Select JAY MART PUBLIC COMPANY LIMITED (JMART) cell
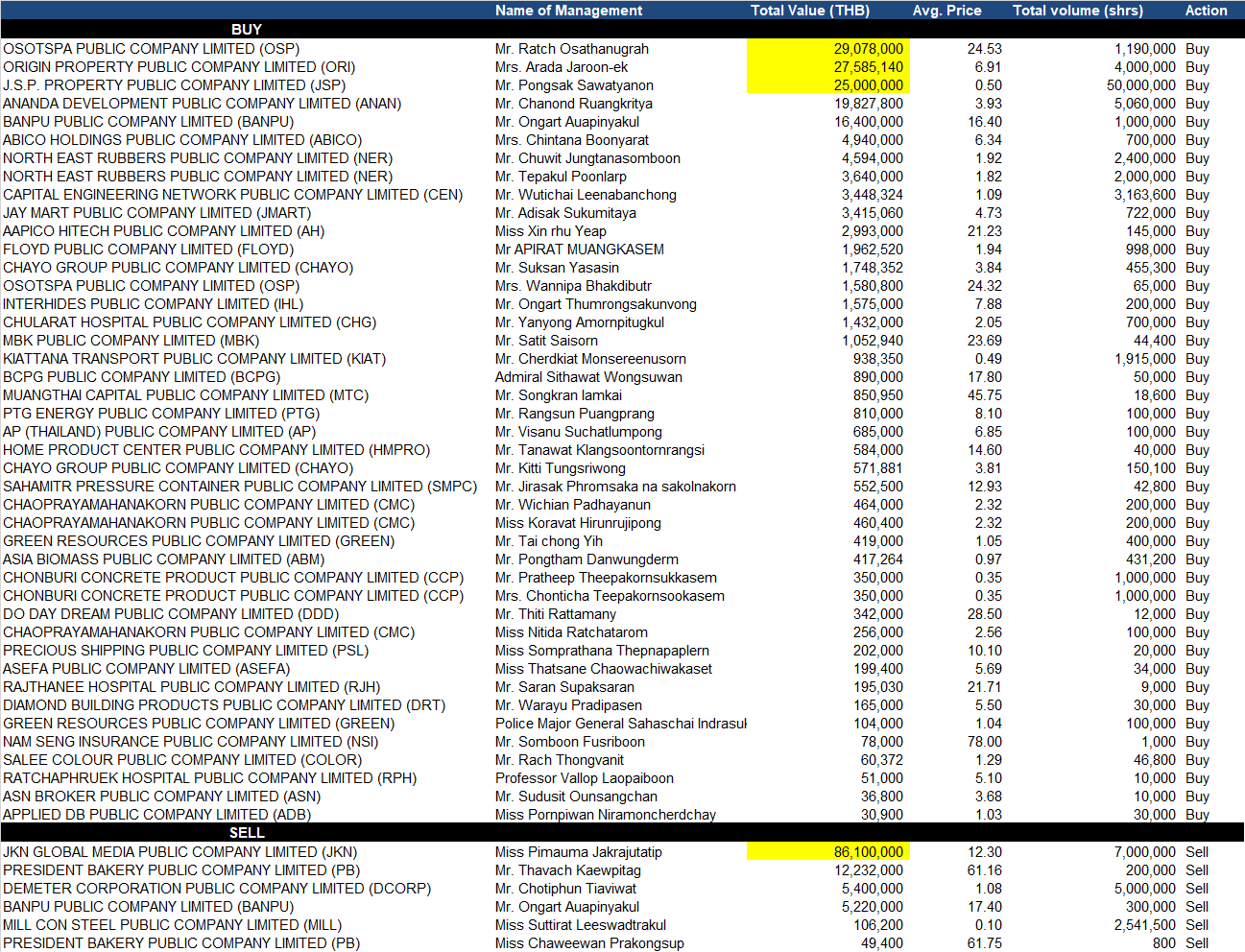The height and width of the screenshot is (952, 1245). coord(156,213)
